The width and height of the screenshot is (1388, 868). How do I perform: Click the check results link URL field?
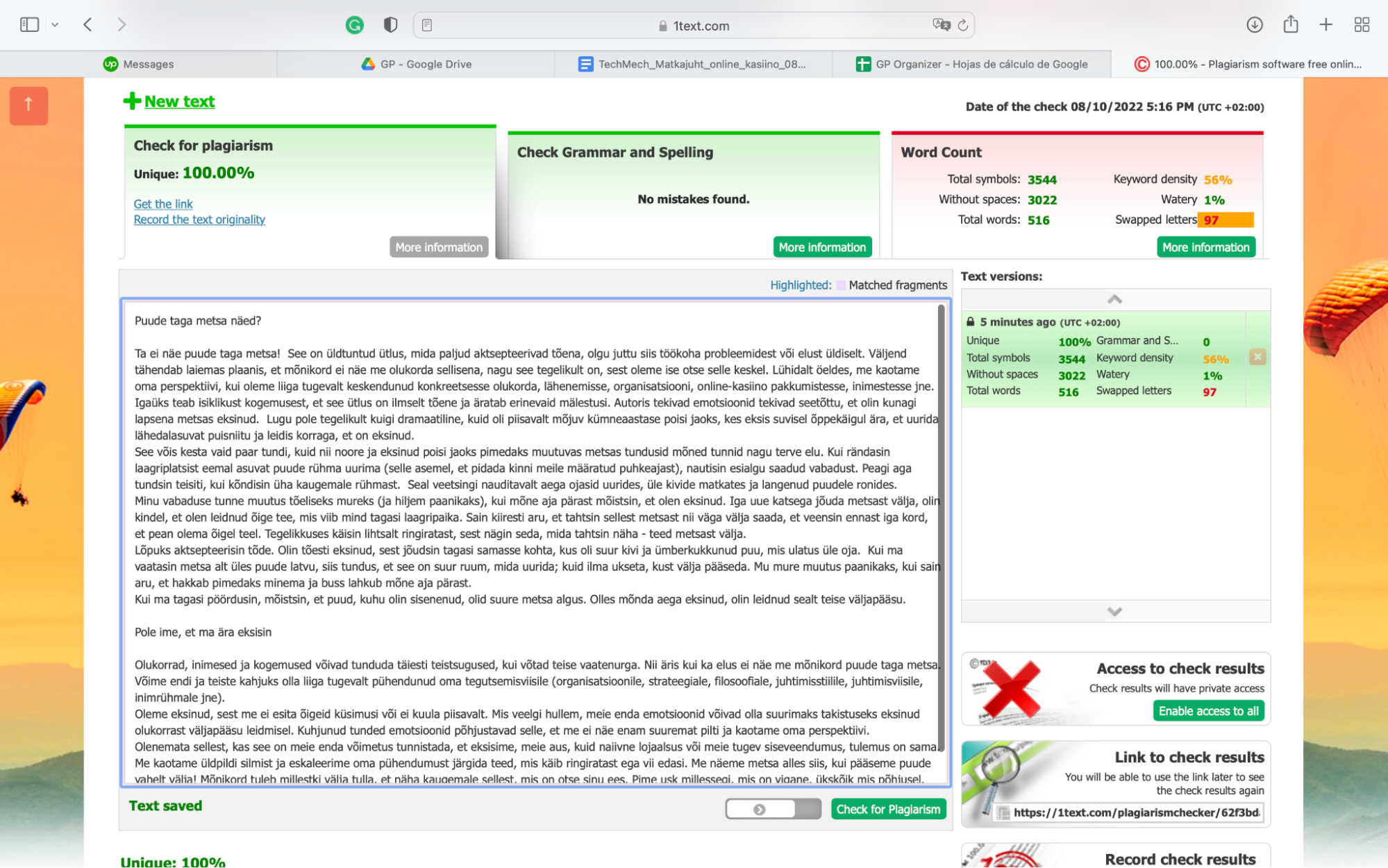[x=1129, y=812]
